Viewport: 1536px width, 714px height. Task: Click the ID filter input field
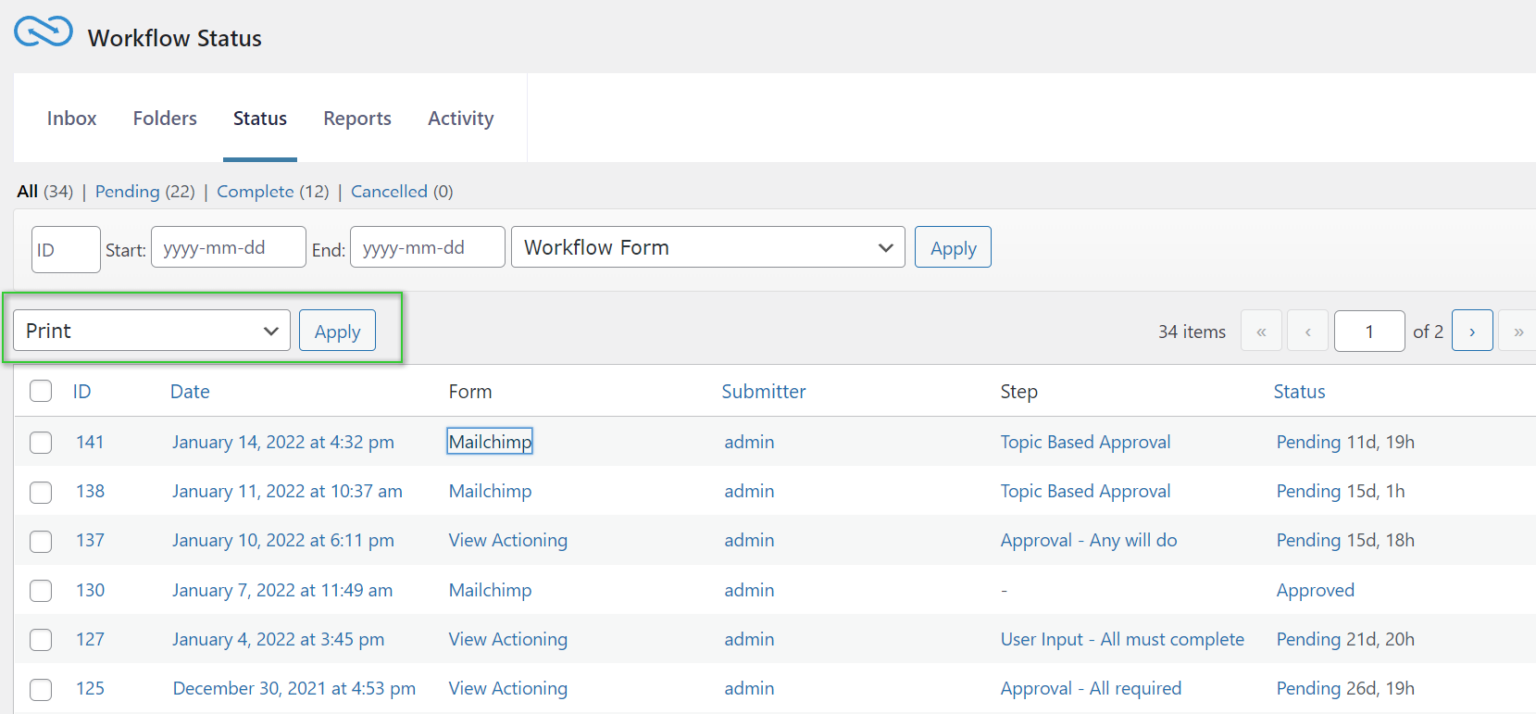pos(65,247)
